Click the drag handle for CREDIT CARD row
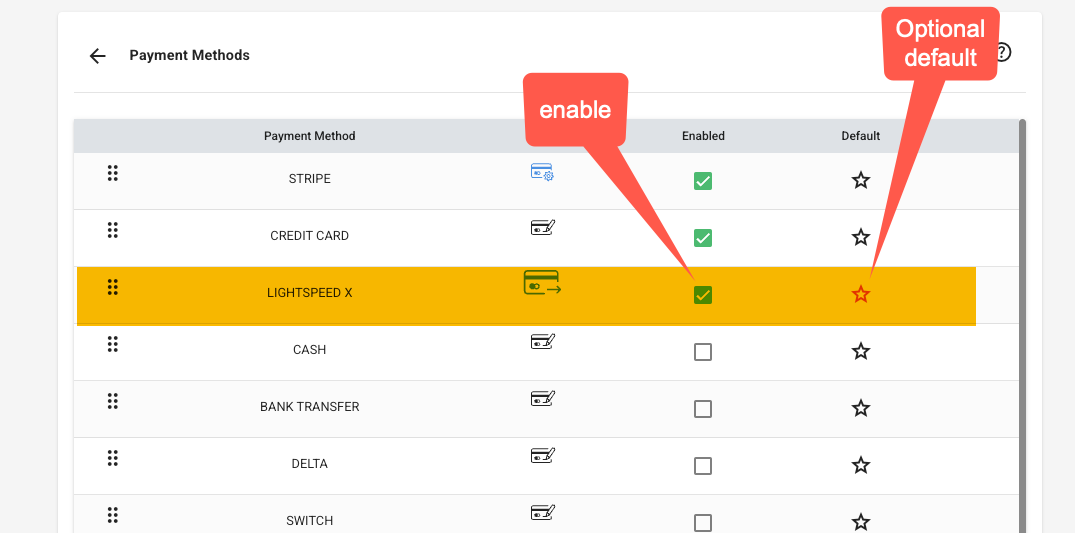This screenshot has width=1075, height=533. coord(112,230)
